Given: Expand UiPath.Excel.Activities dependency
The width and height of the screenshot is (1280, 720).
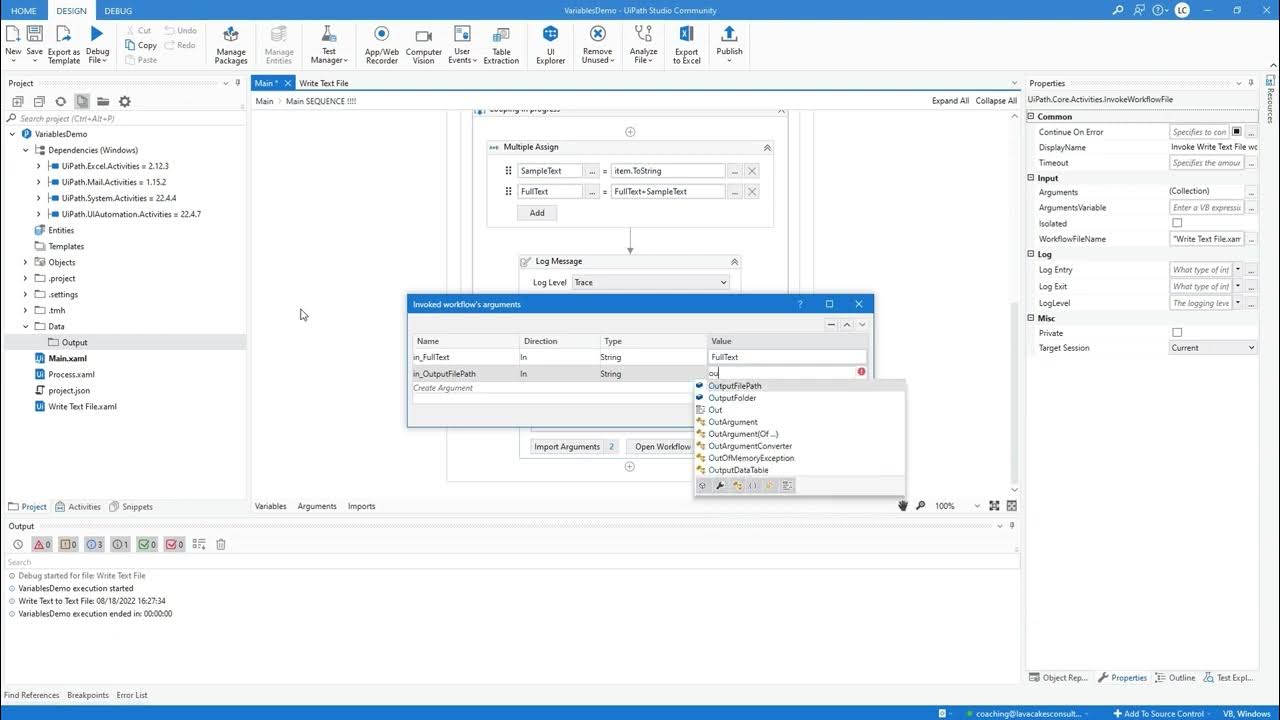Looking at the screenshot, I should click(39, 166).
